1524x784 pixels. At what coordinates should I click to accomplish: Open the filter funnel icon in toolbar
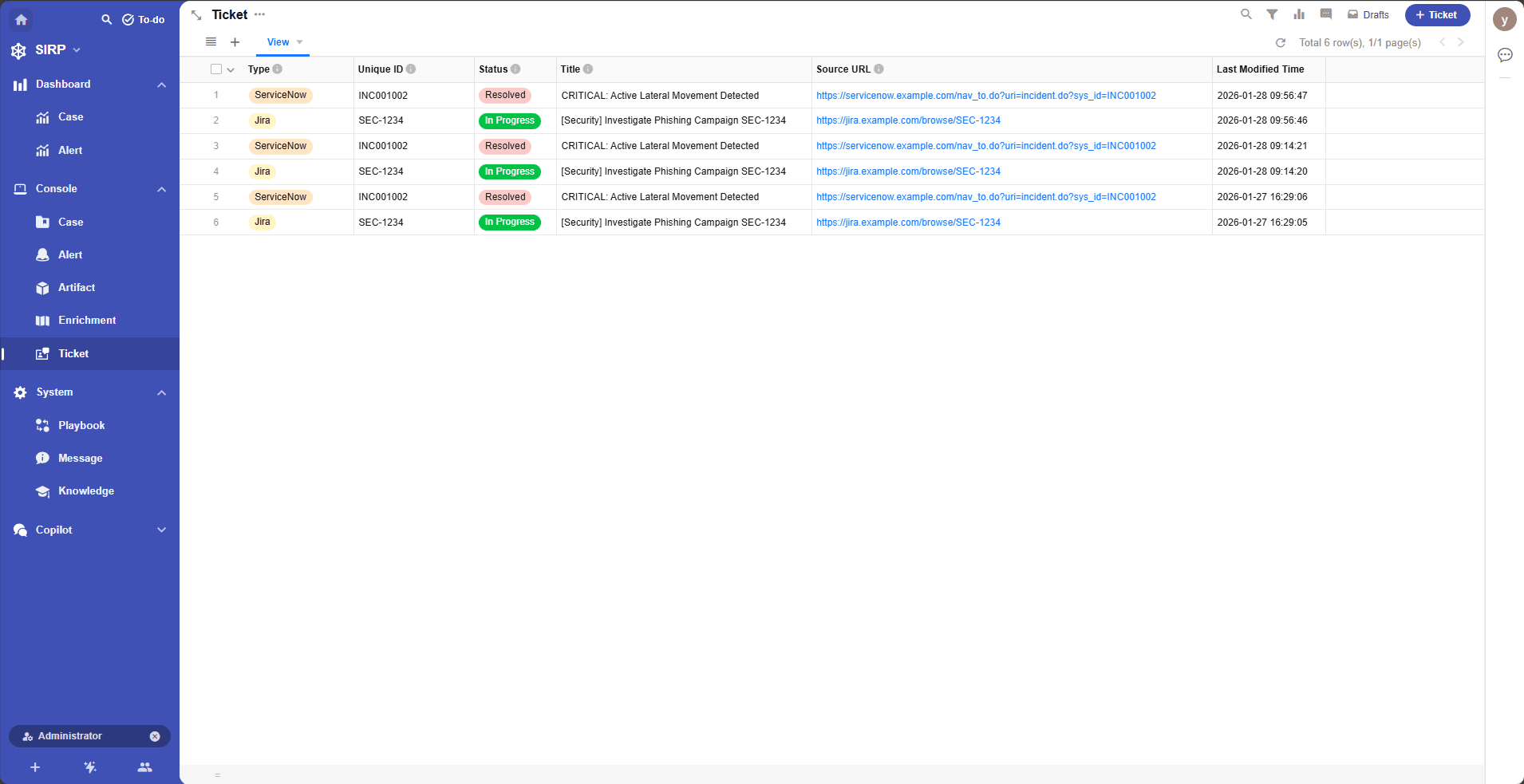tap(1272, 14)
